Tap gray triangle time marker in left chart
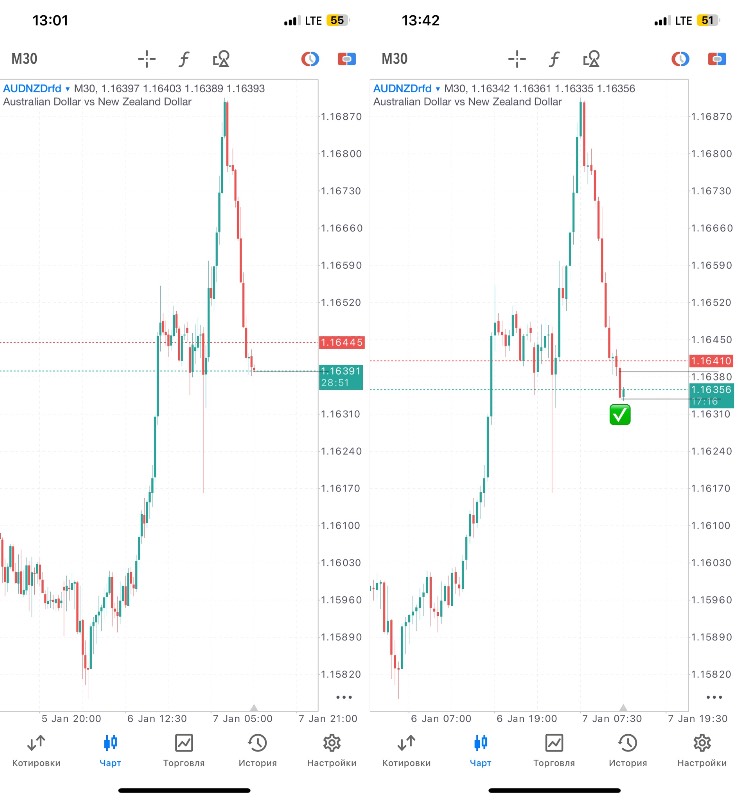The image size is (739, 800). pyautogui.click(x=253, y=708)
